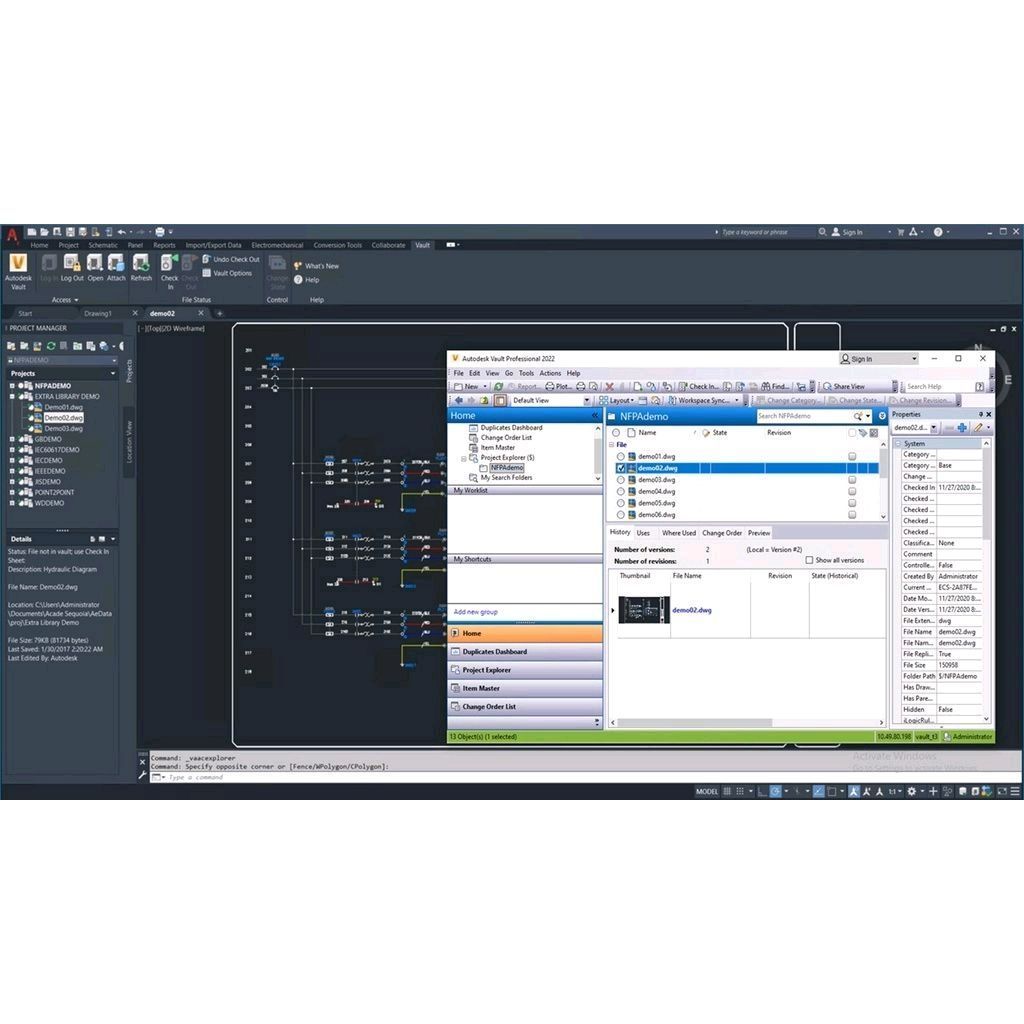Image resolution: width=1024 pixels, height=1024 pixels.
Task: Select the demo04.dwg radio button
Action: click(x=620, y=492)
